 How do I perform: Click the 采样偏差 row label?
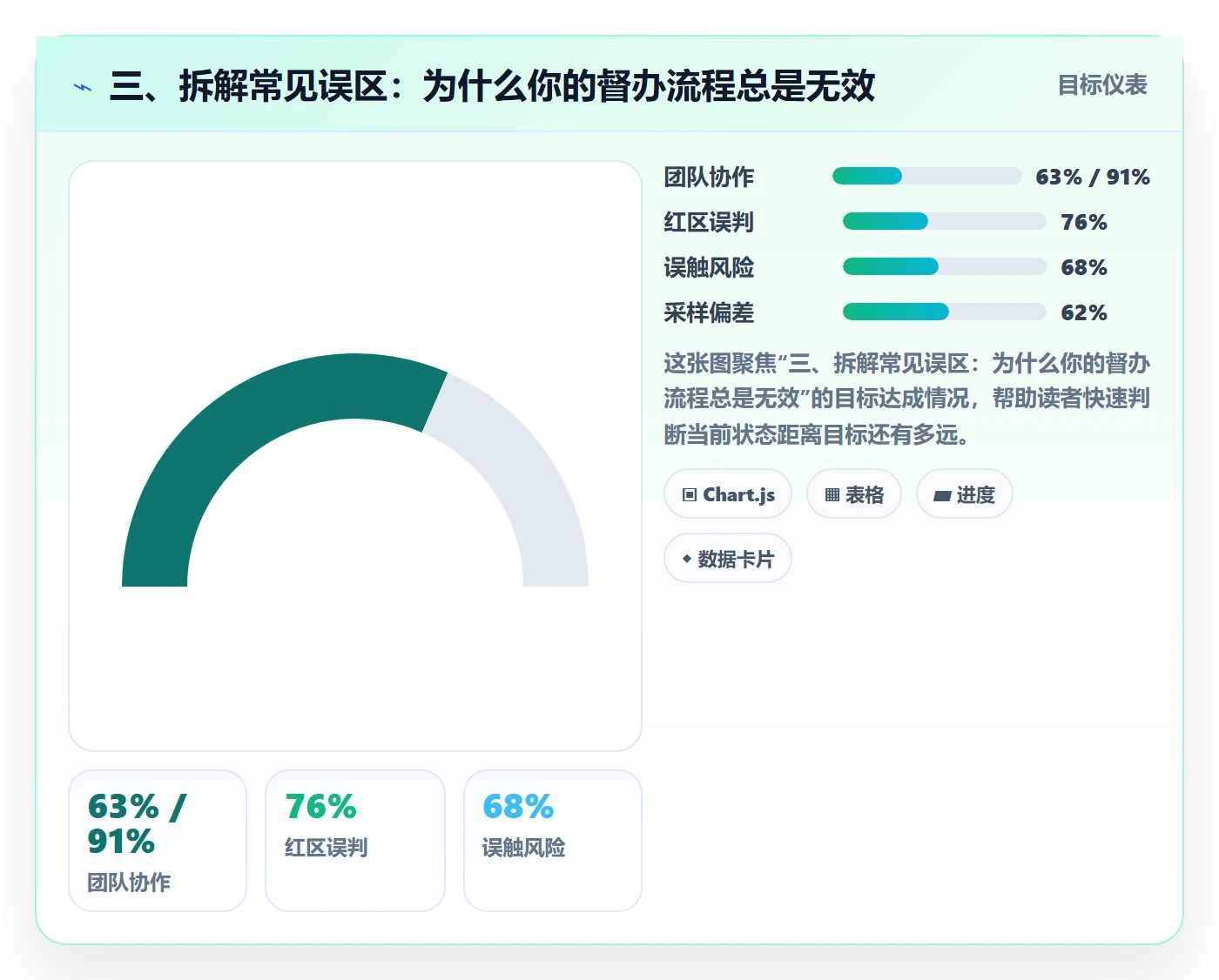click(x=709, y=312)
